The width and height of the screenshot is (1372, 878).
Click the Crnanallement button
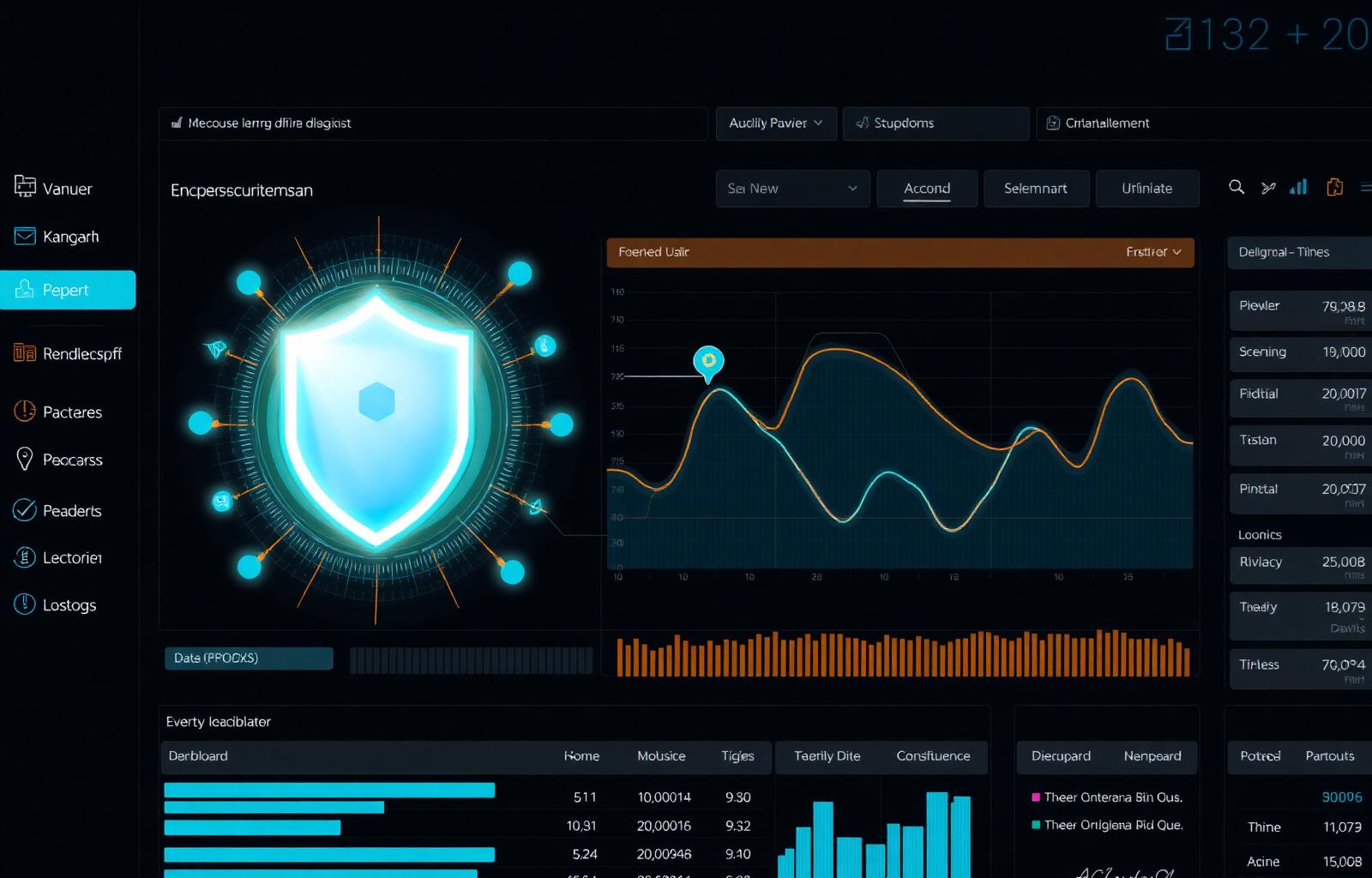coord(1204,123)
